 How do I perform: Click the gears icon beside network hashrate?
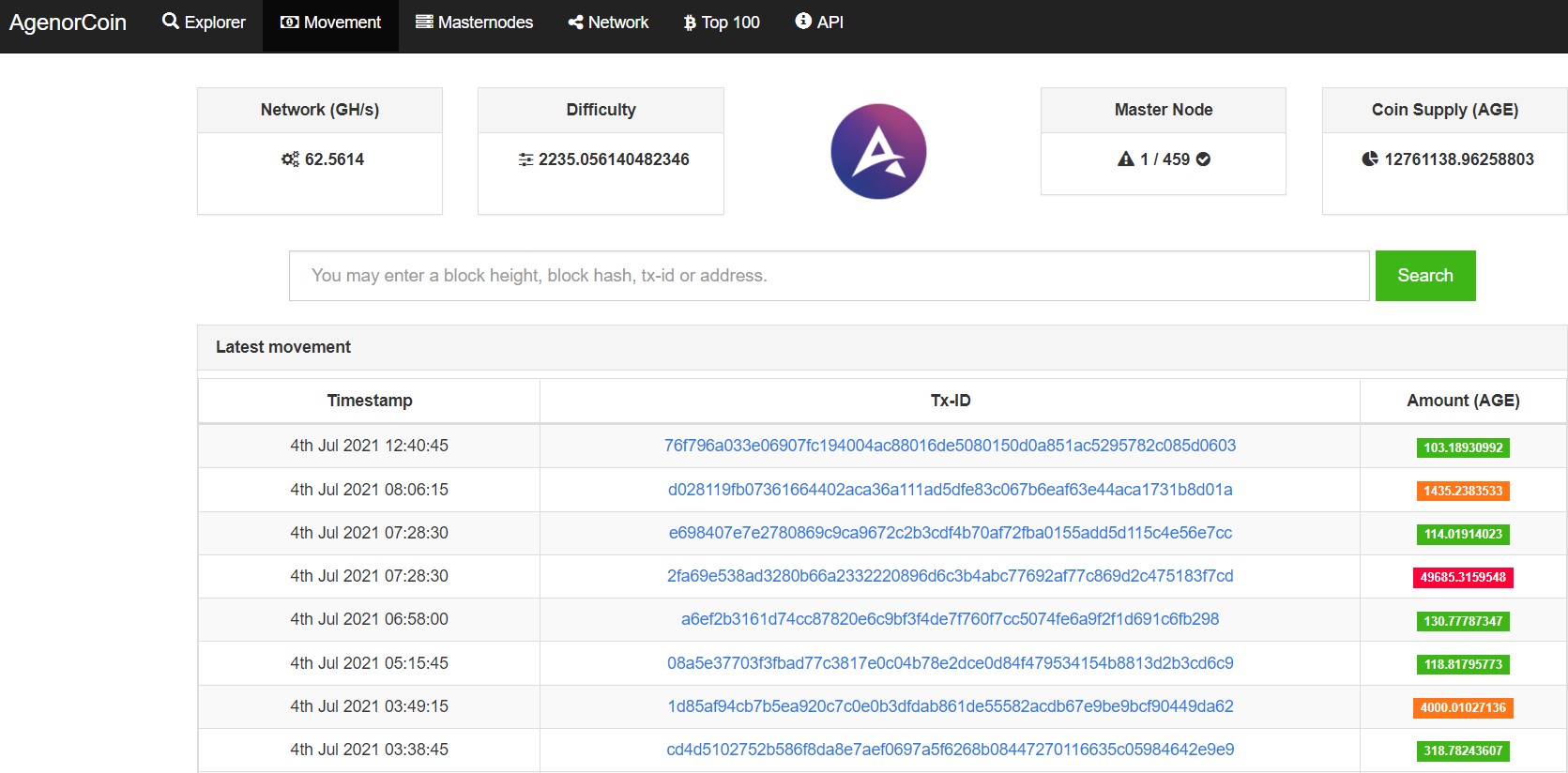[291, 159]
